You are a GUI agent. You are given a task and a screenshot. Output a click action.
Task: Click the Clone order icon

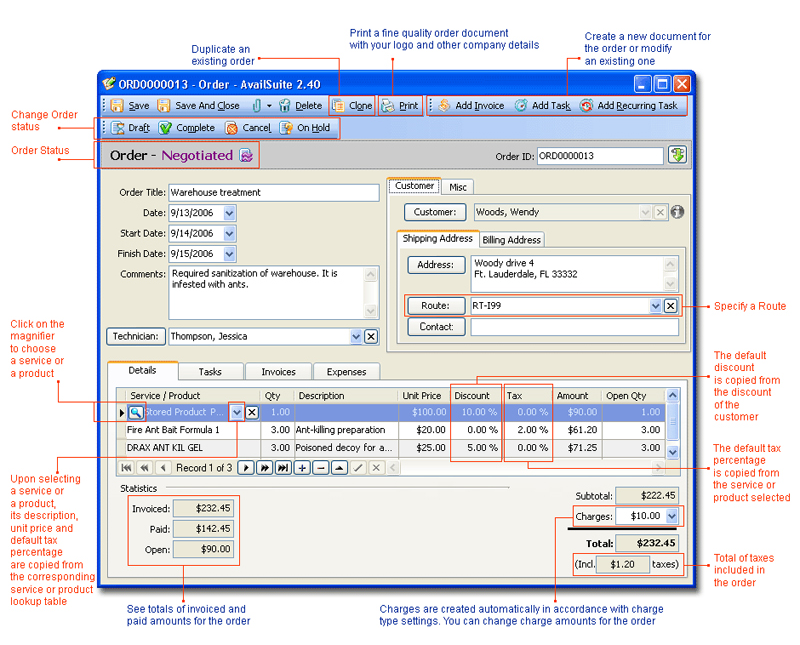(x=339, y=105)
